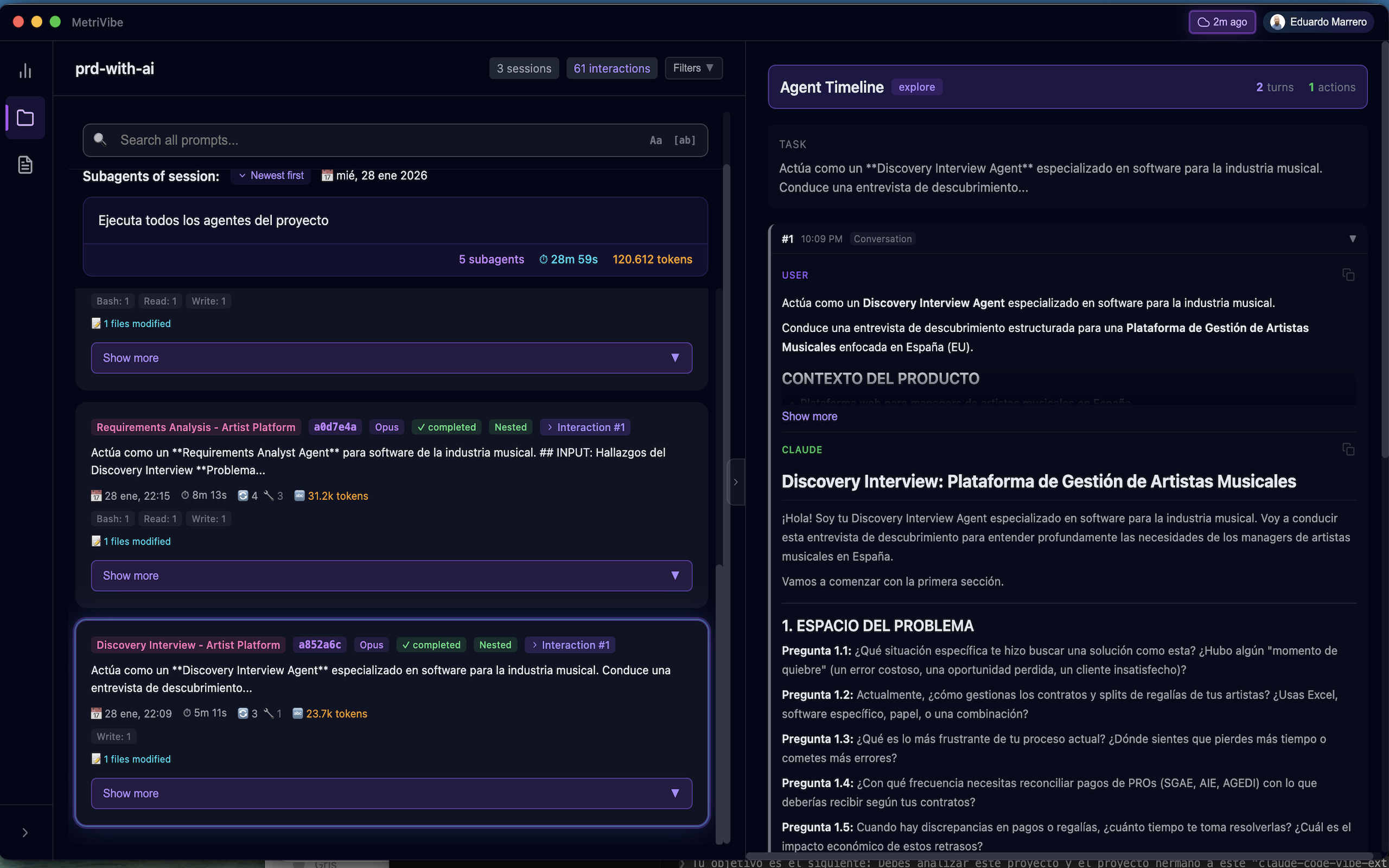Open the Filters dropdown

(693, 68)
